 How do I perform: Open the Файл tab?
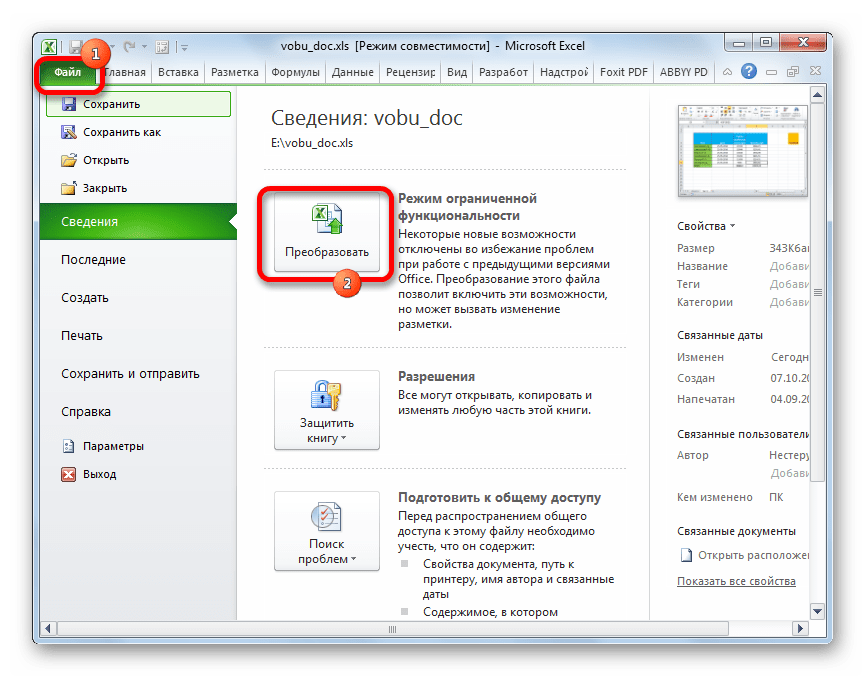[x=67, y=72]
